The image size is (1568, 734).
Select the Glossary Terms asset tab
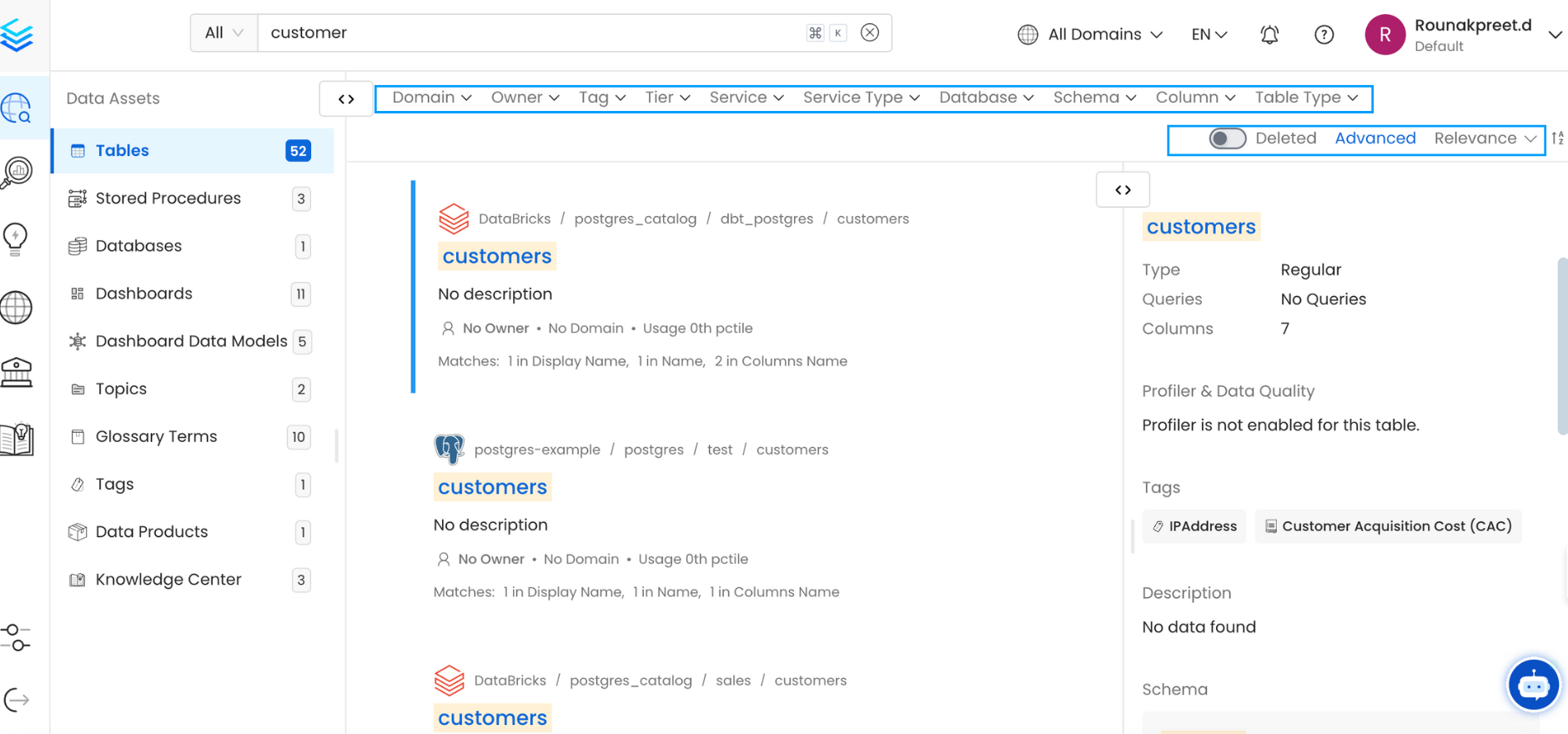(193, 436)
